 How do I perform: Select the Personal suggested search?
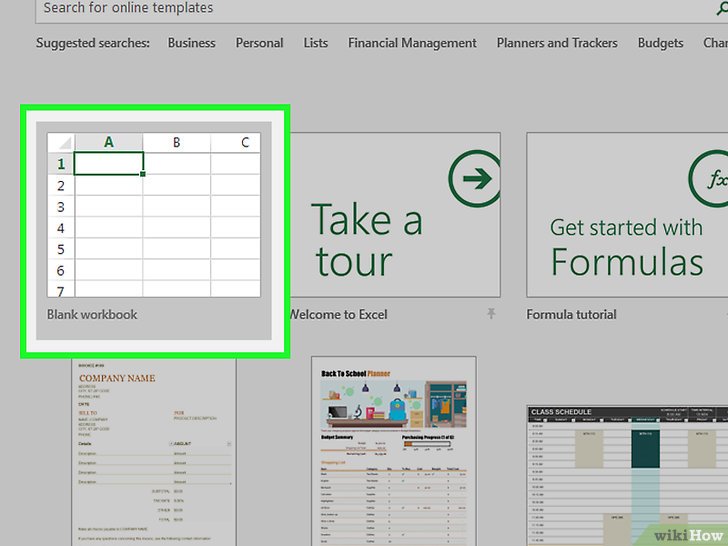coord(259,43)
